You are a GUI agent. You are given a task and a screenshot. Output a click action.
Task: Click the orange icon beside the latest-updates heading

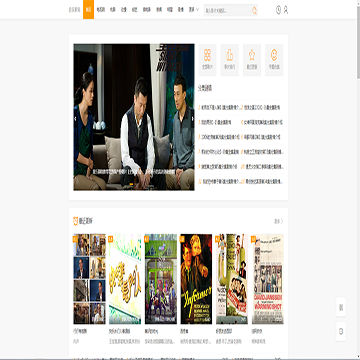point(76,221)
